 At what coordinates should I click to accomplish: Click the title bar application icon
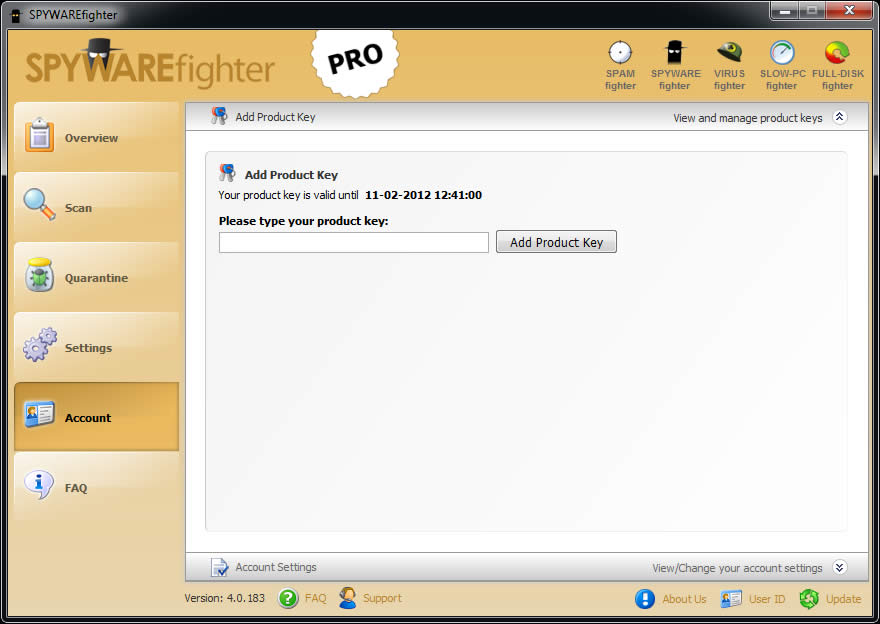16,15
